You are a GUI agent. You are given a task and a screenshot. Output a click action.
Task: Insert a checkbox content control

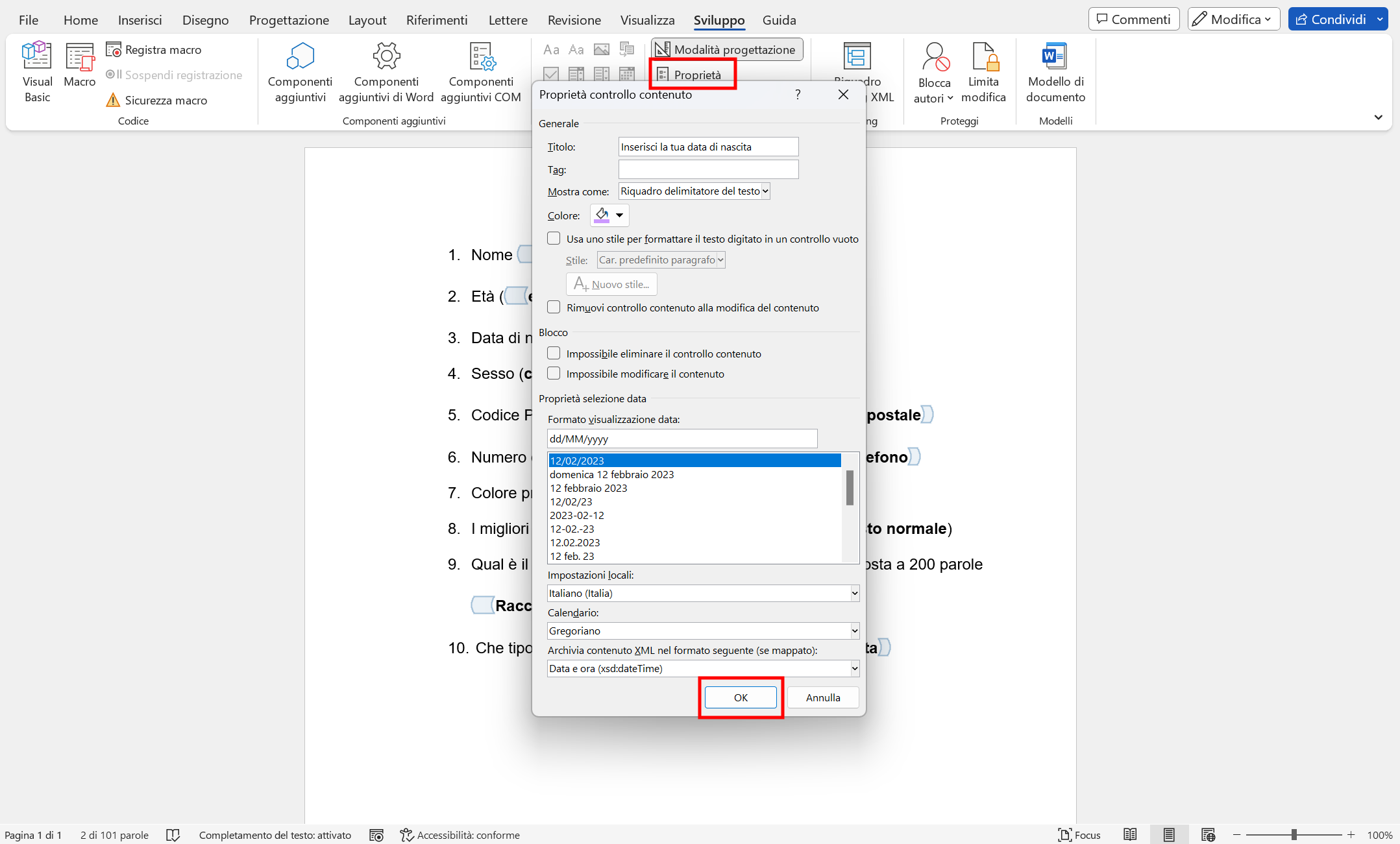click(550, 75)
